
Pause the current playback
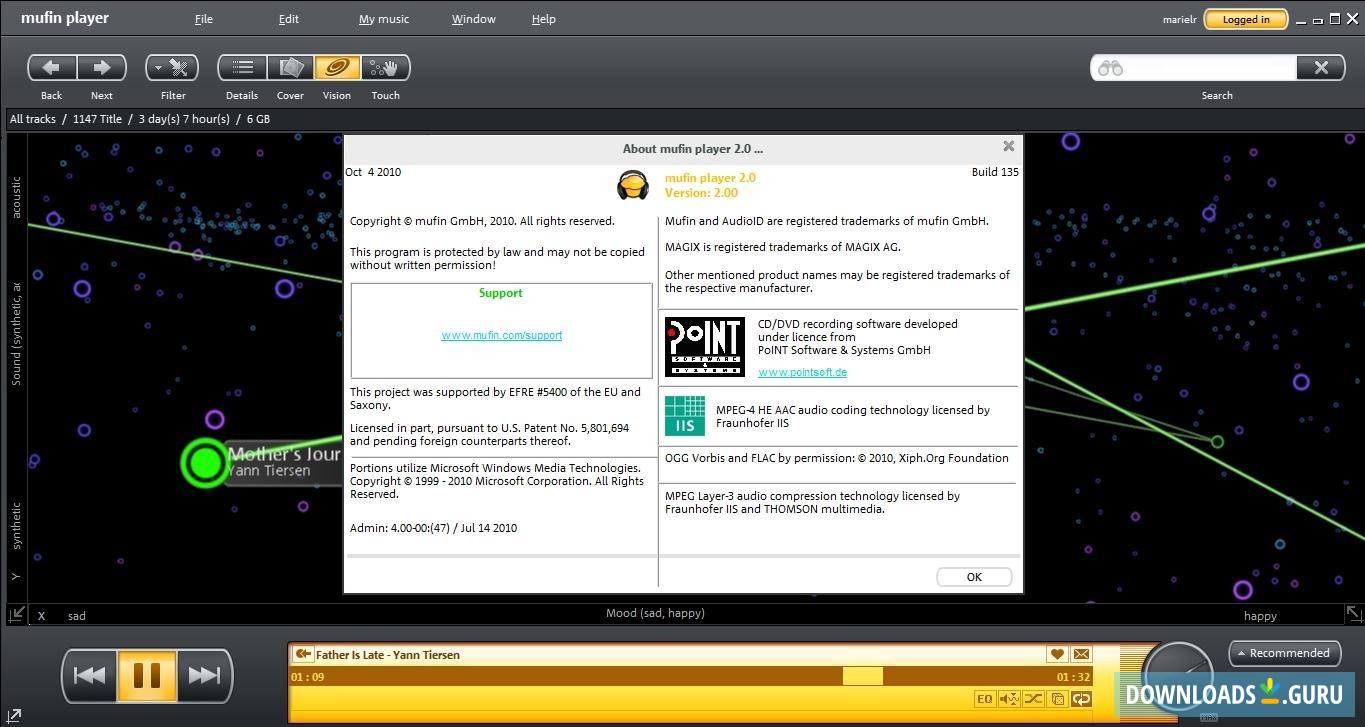coord(147,675)
